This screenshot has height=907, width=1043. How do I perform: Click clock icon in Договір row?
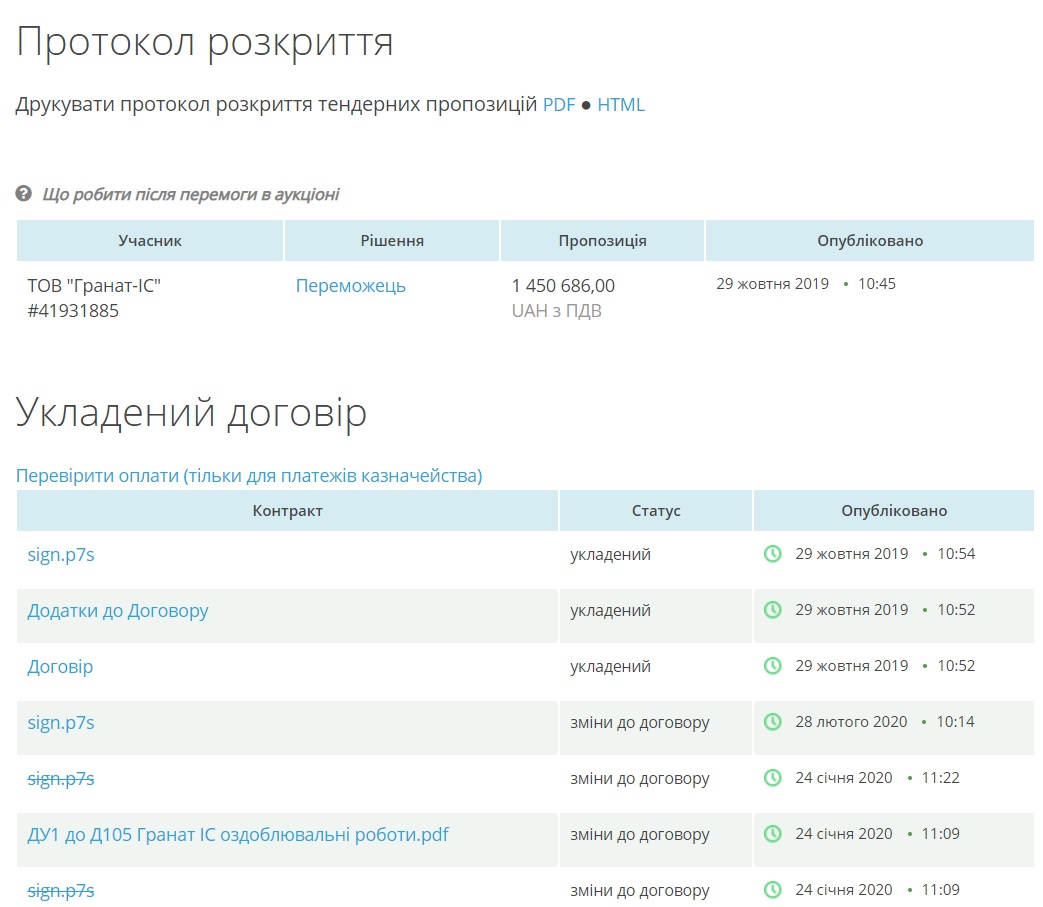772,666
